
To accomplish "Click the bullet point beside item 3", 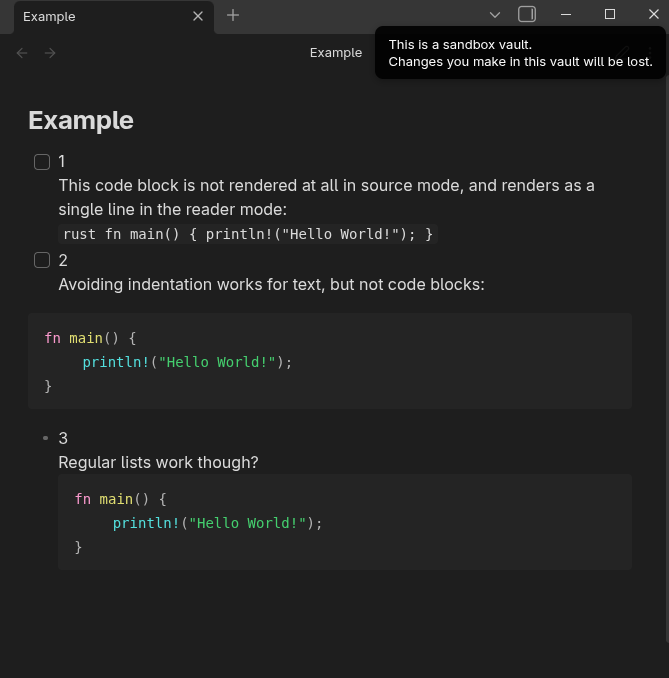I will pyautogui.click(x=45, y=439).
